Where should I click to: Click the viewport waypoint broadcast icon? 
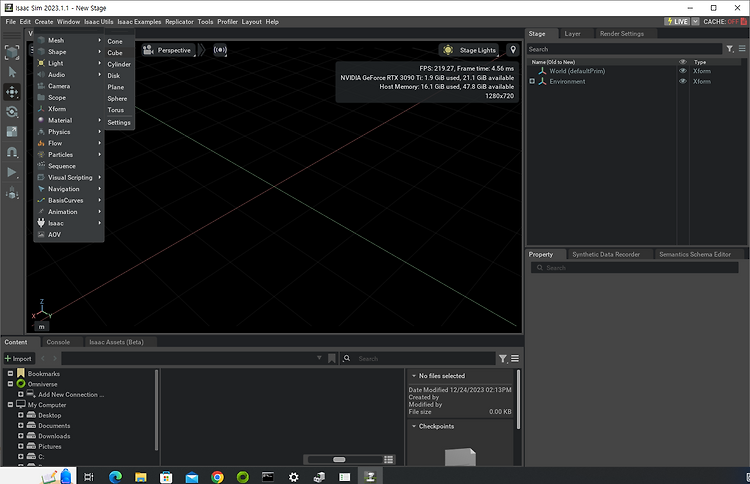click(x=220, y=50)
